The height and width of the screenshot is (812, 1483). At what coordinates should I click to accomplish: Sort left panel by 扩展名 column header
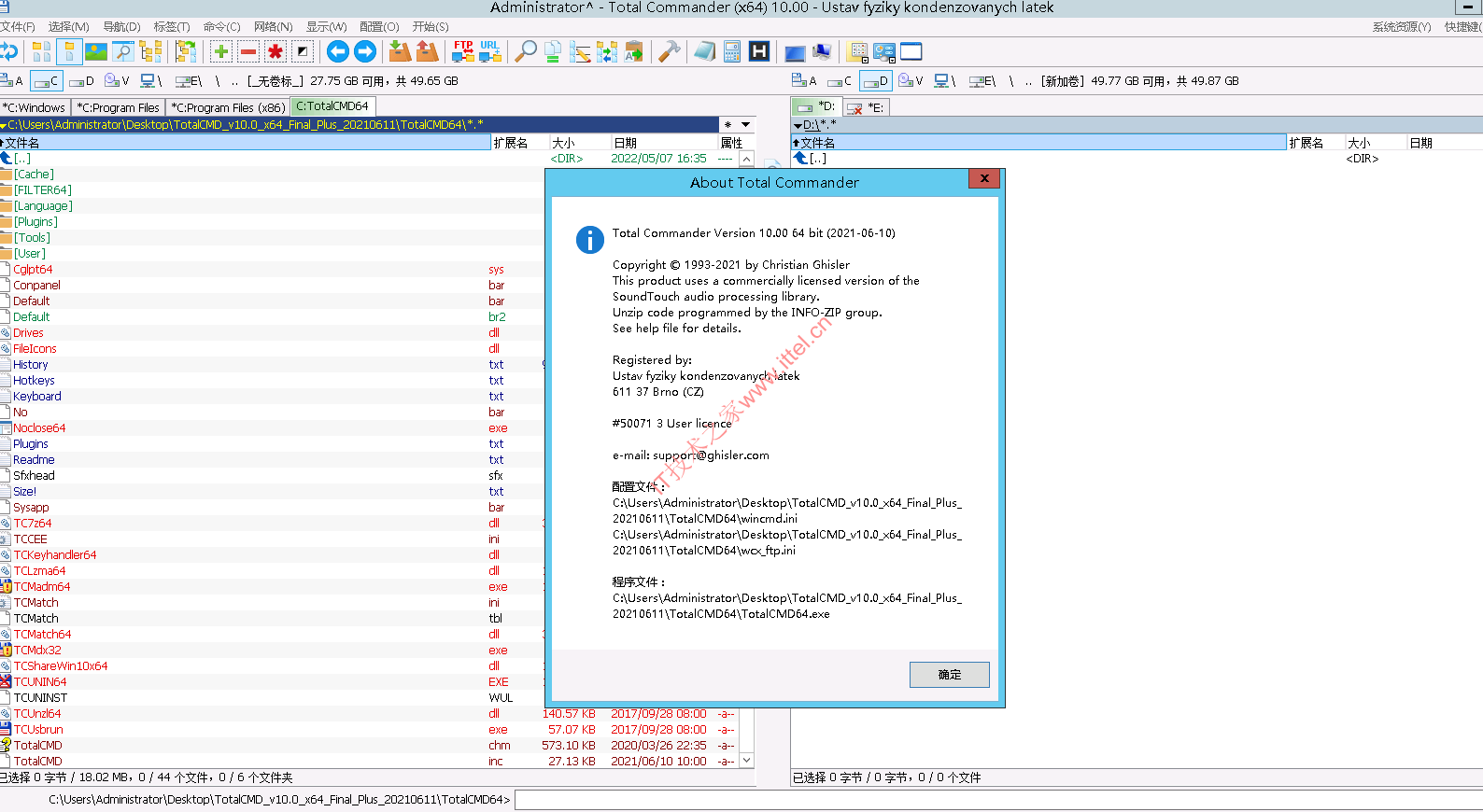520,143
